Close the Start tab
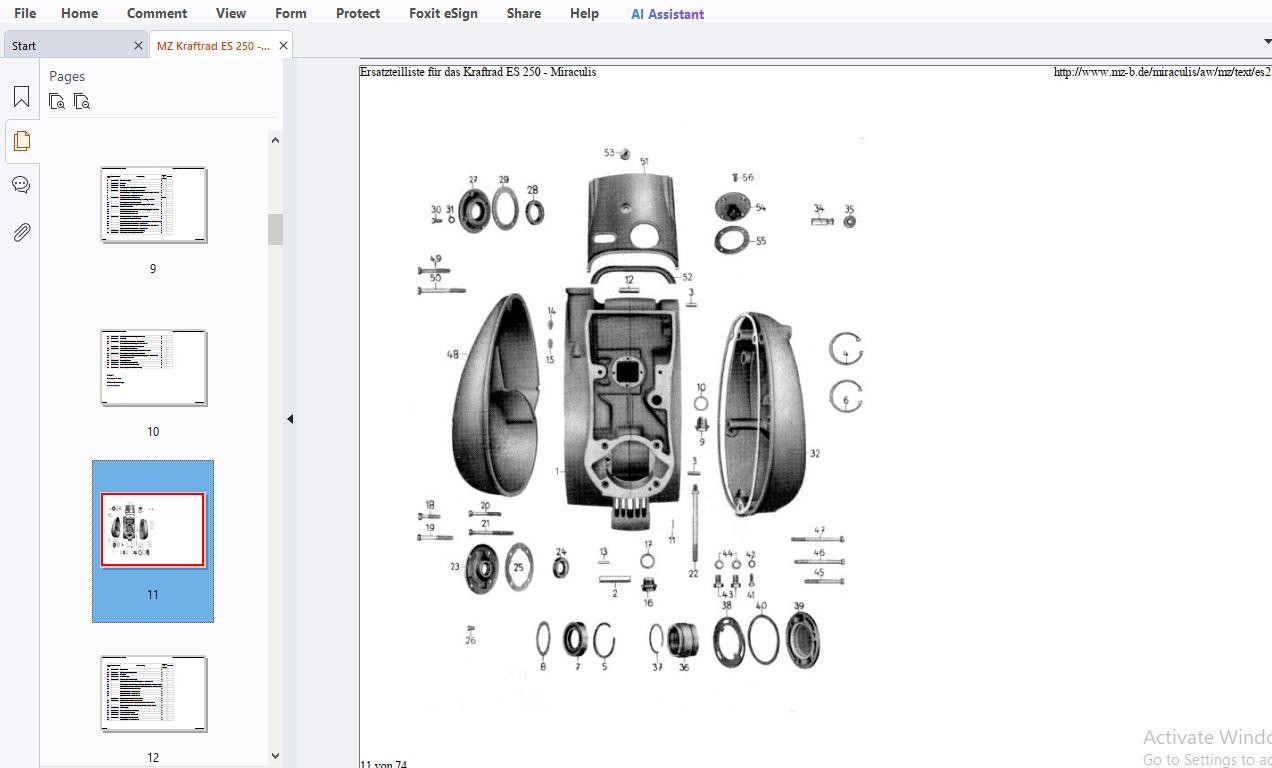The height and width of the screenshot is (768, 1272). click(x=138, y=45)
